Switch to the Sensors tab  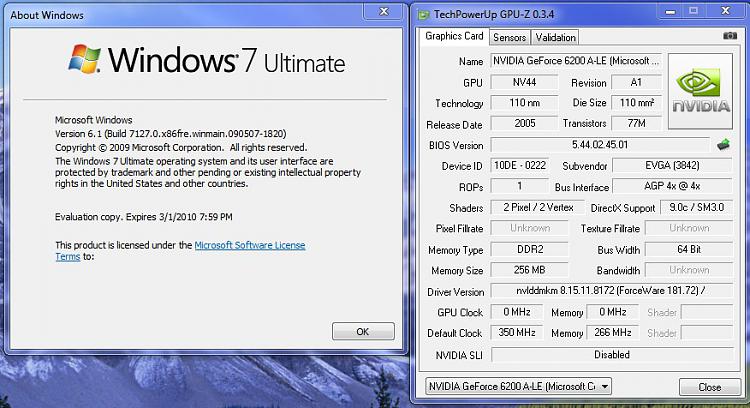[509, 37]
